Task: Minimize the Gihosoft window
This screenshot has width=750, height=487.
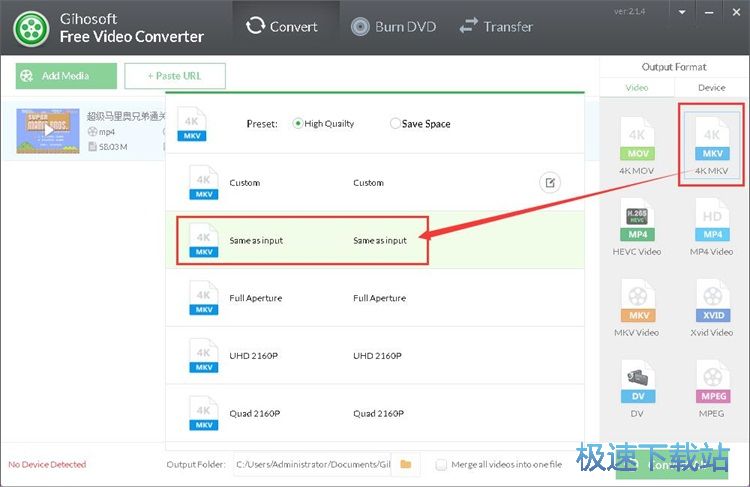Action: [709, 12]
